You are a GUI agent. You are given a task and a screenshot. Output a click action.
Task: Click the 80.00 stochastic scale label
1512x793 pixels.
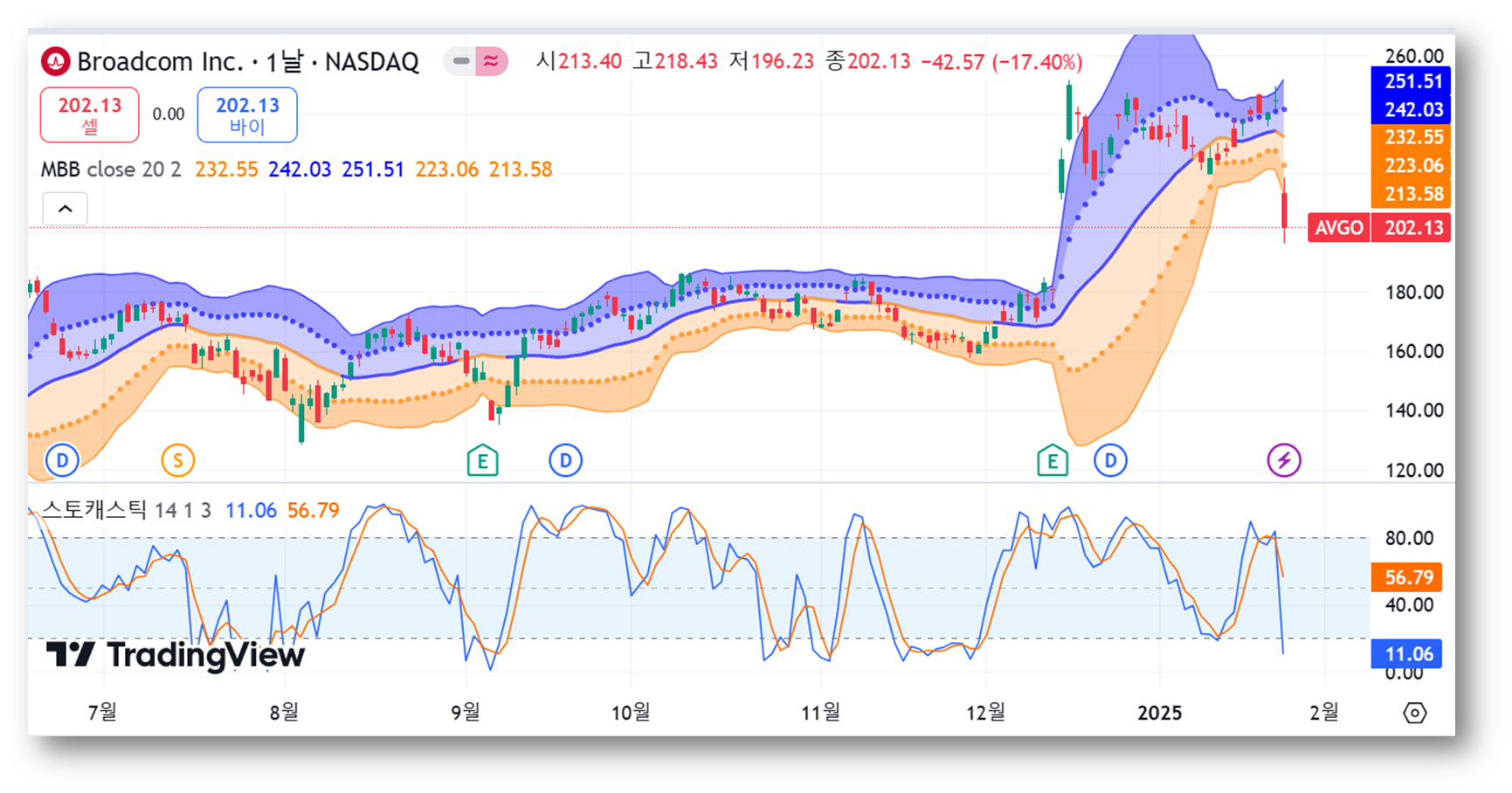(1409, 538)
